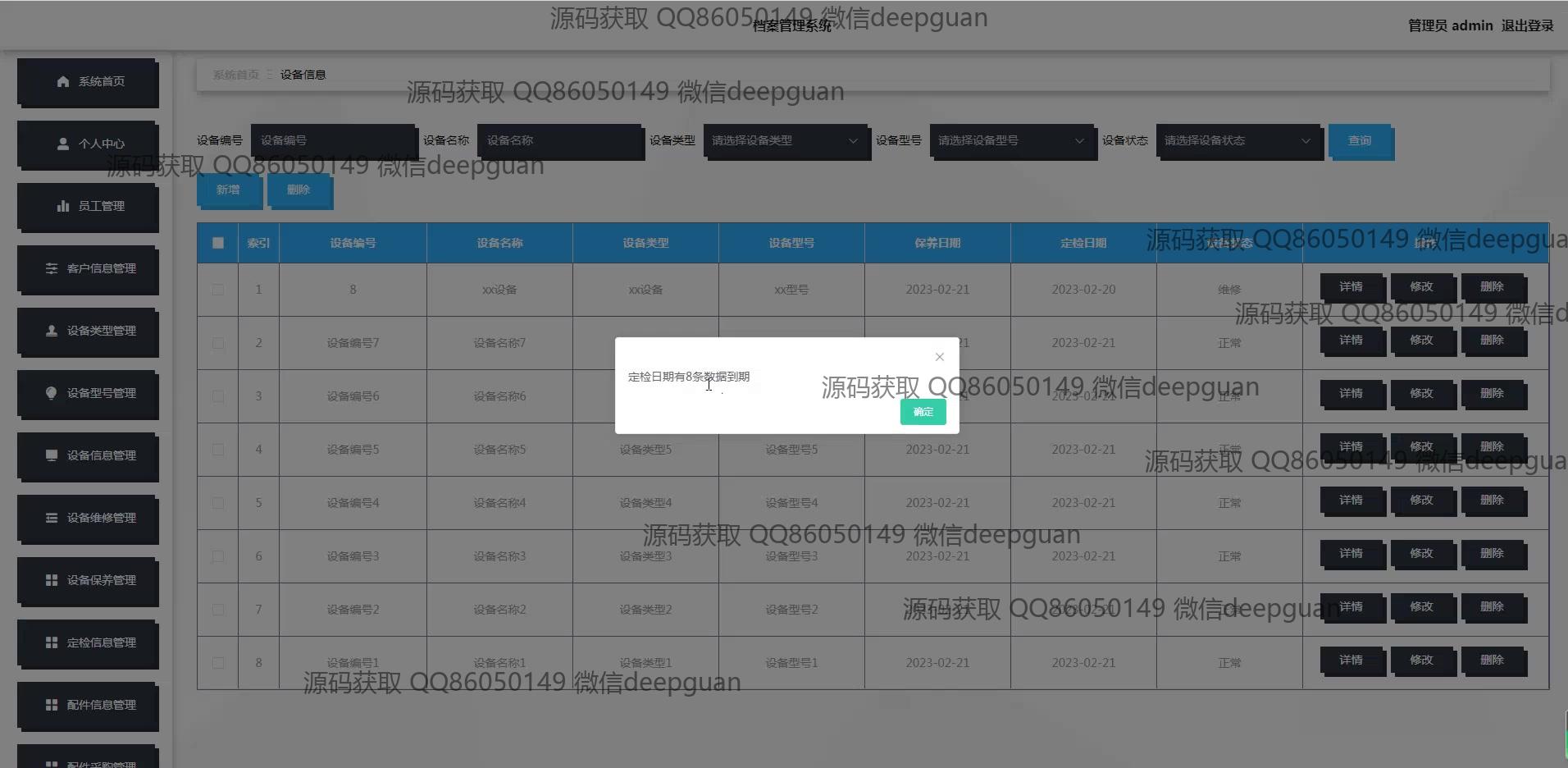Click the 2023-02-20 date cell
Viewport: 1568px width, 768px height.
[x=1083, y=290]
